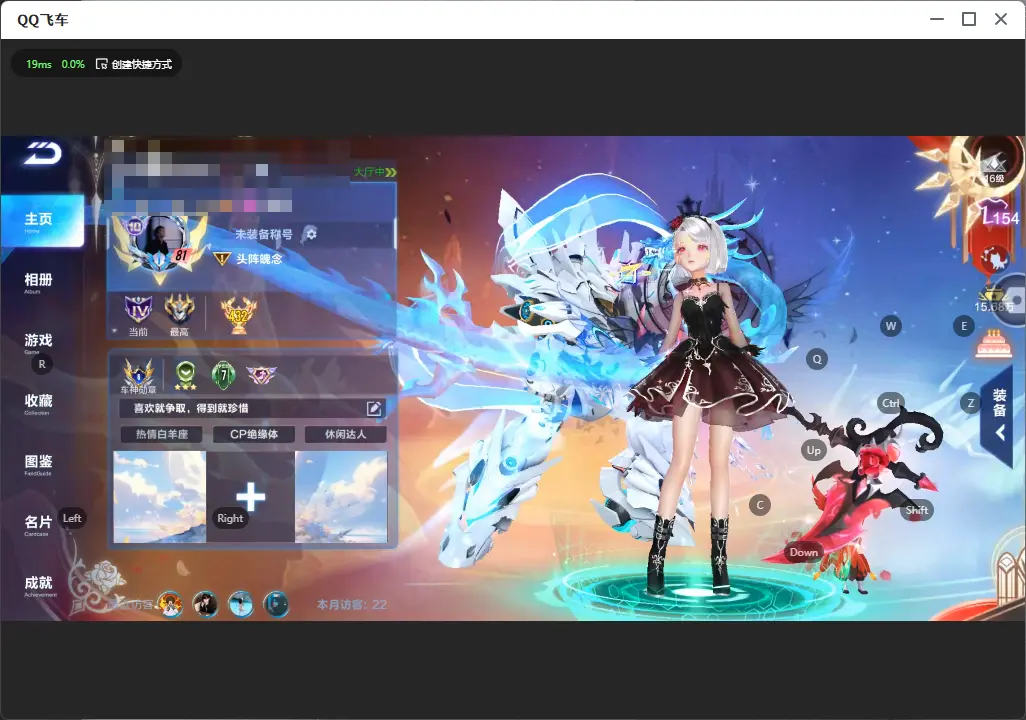Click the R key overlay button

[x=42, y=364]
